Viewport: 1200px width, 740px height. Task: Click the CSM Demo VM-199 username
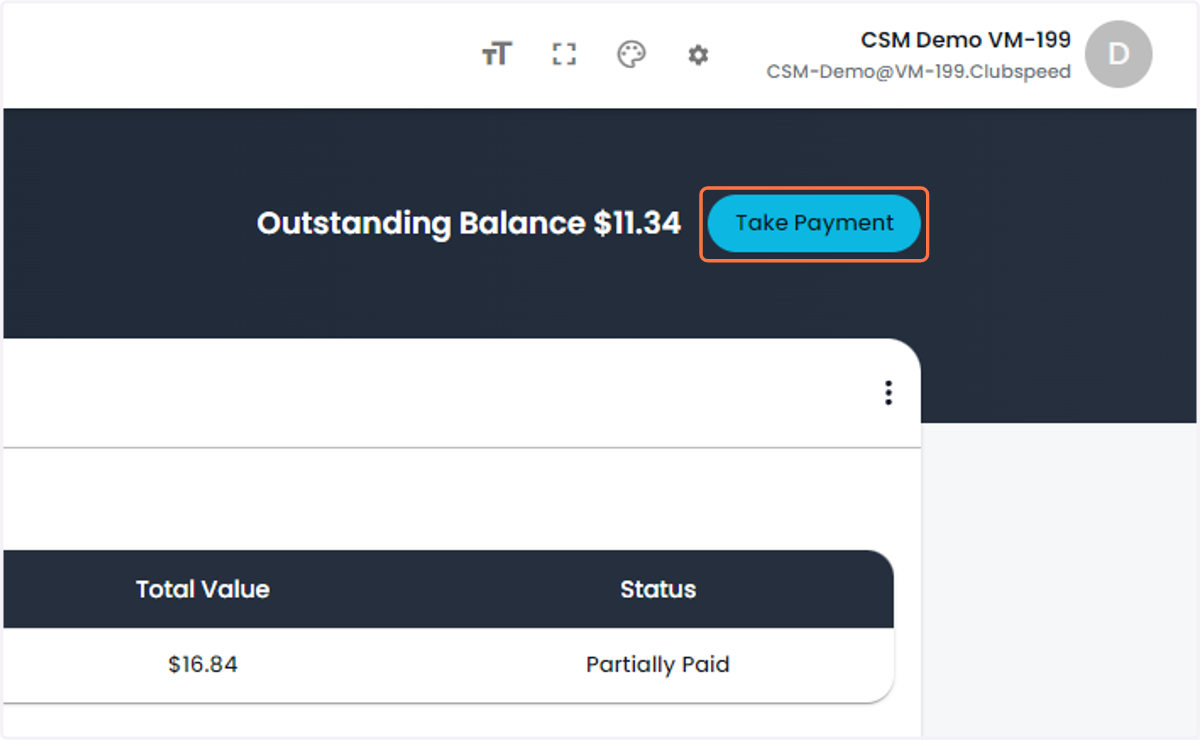pyautogui.click(x=966, y=40)
